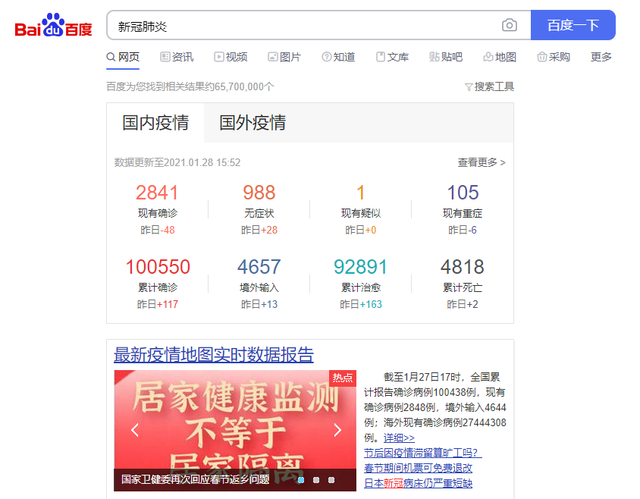640x499 pixels.
Task: Click the camera image search icon
Action: point(509,26)
